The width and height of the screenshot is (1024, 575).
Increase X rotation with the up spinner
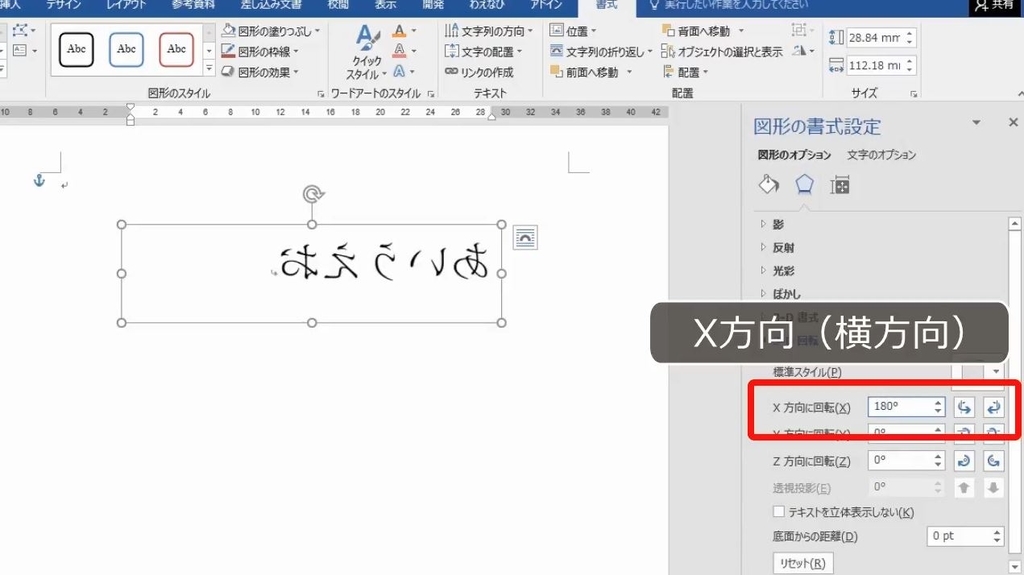click(x=938, y=402)
